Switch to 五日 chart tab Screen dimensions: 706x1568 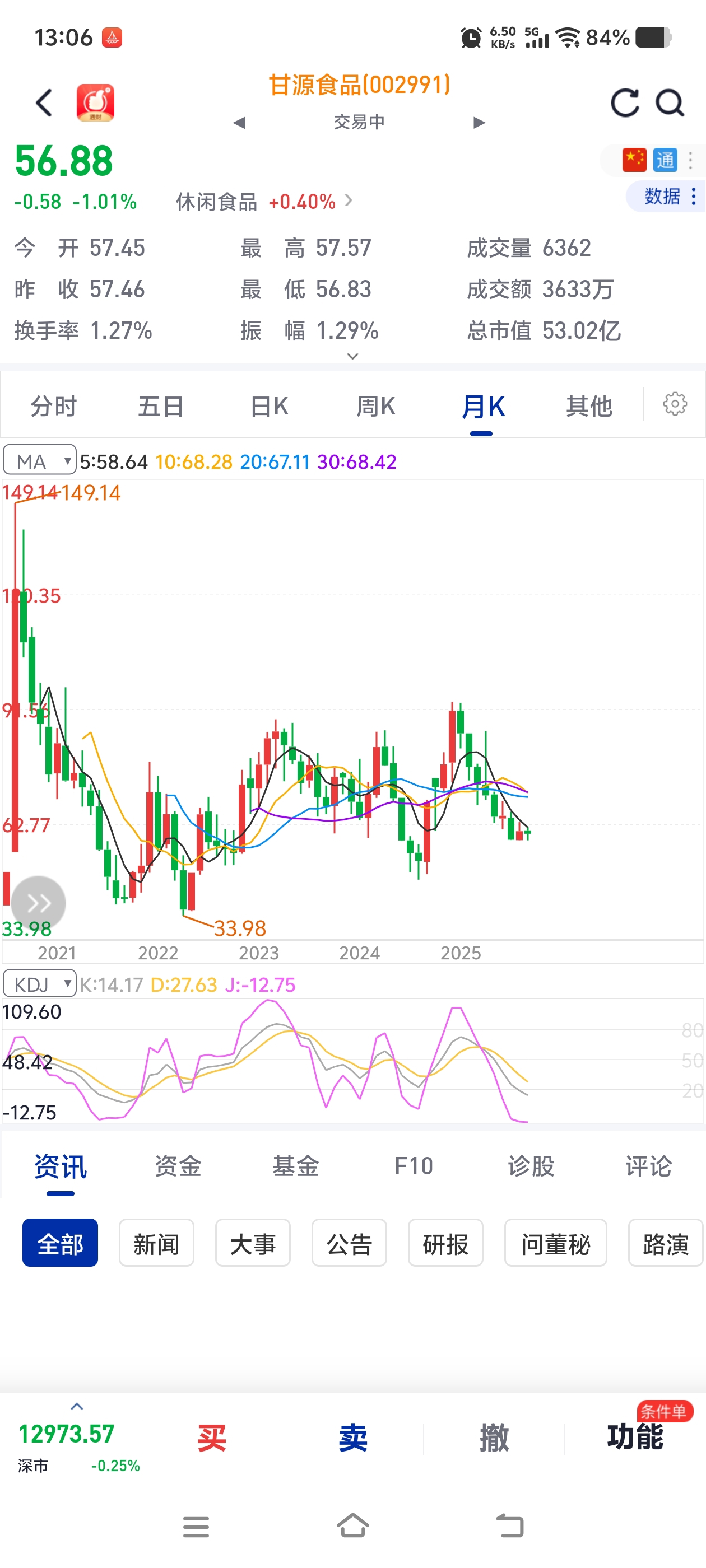[x=161, y=406]
